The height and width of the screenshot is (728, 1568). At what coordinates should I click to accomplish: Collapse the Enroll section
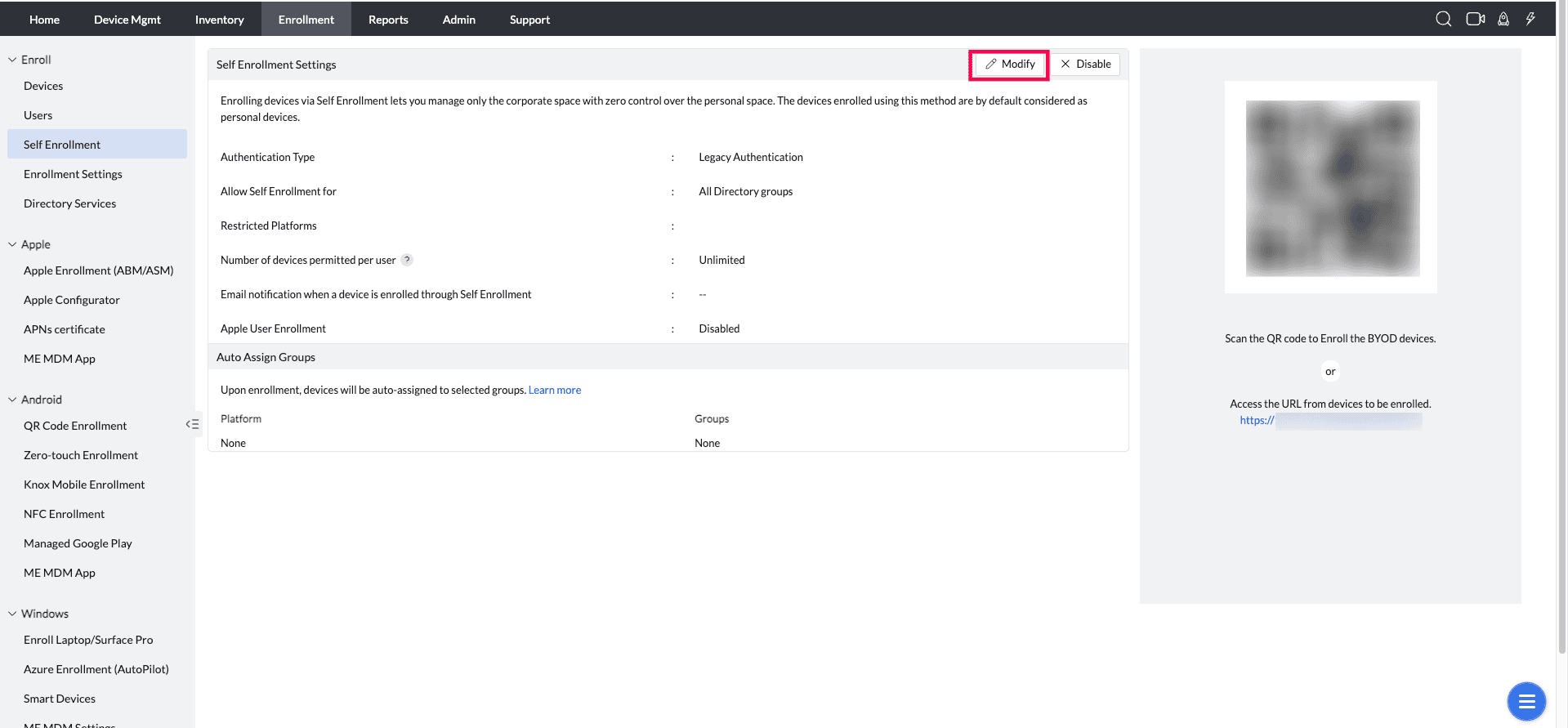(x=12, y=60)
